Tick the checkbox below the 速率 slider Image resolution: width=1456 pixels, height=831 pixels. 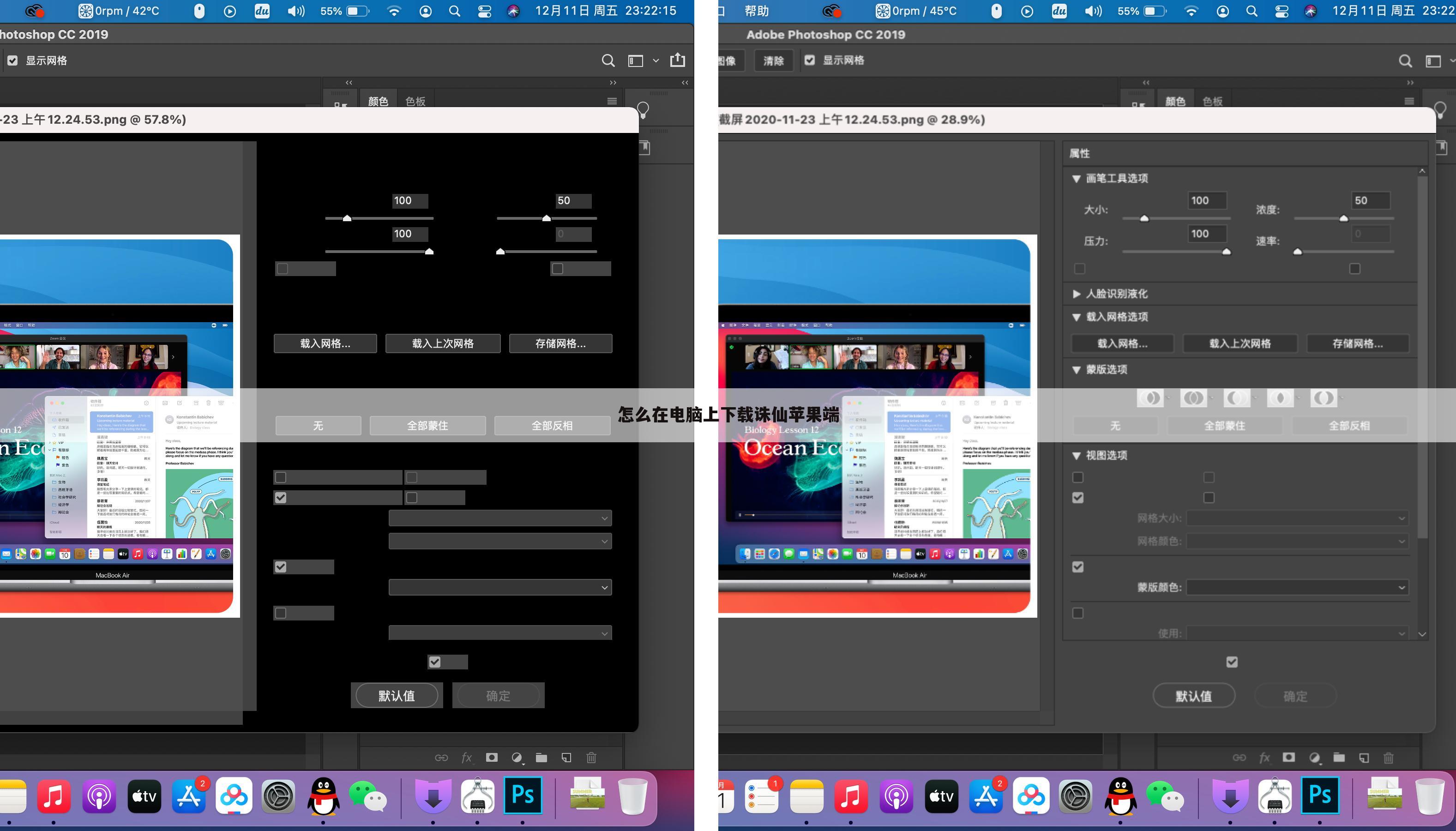point(1355,268)
